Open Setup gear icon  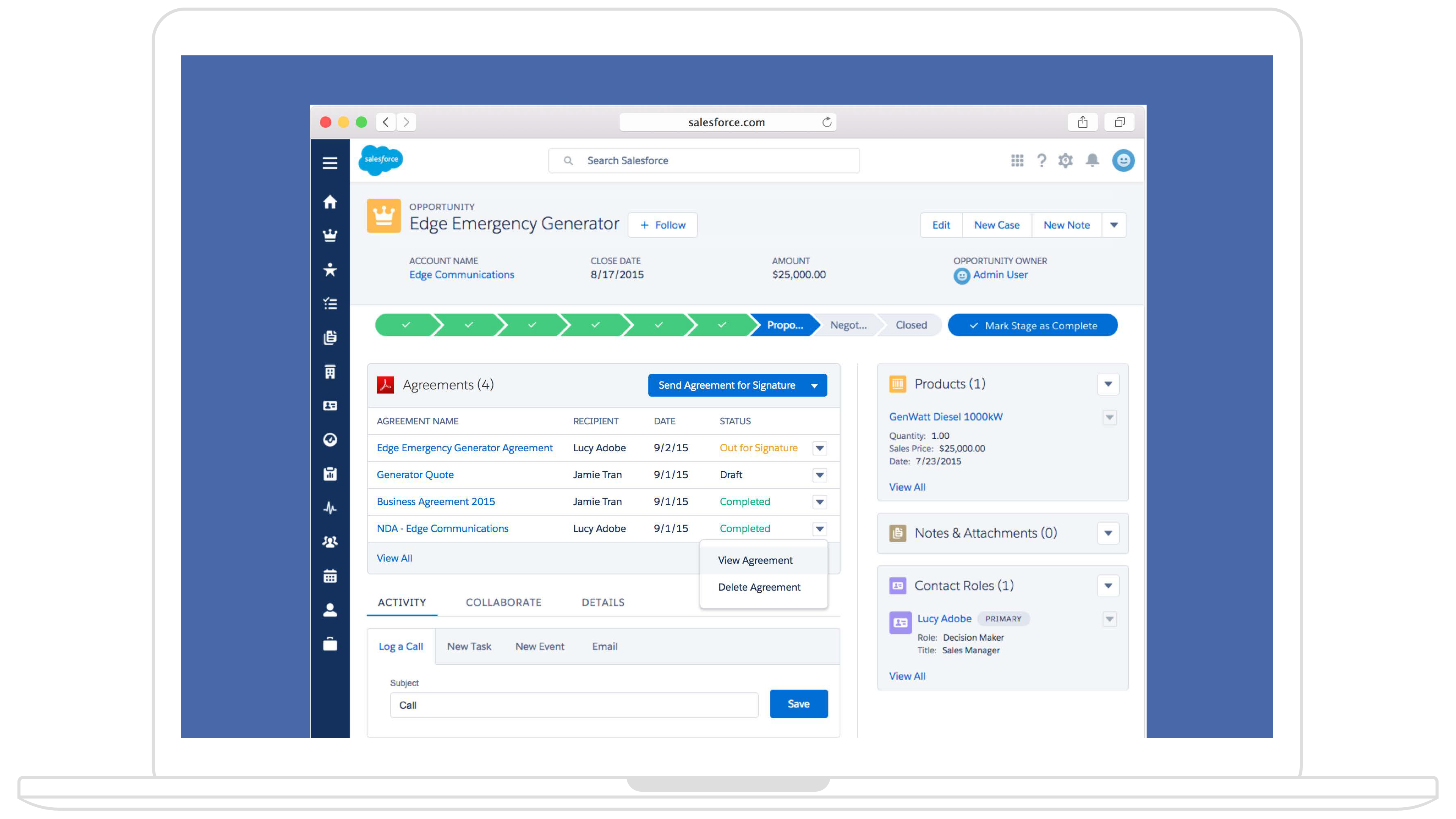tap(1065, 160)
